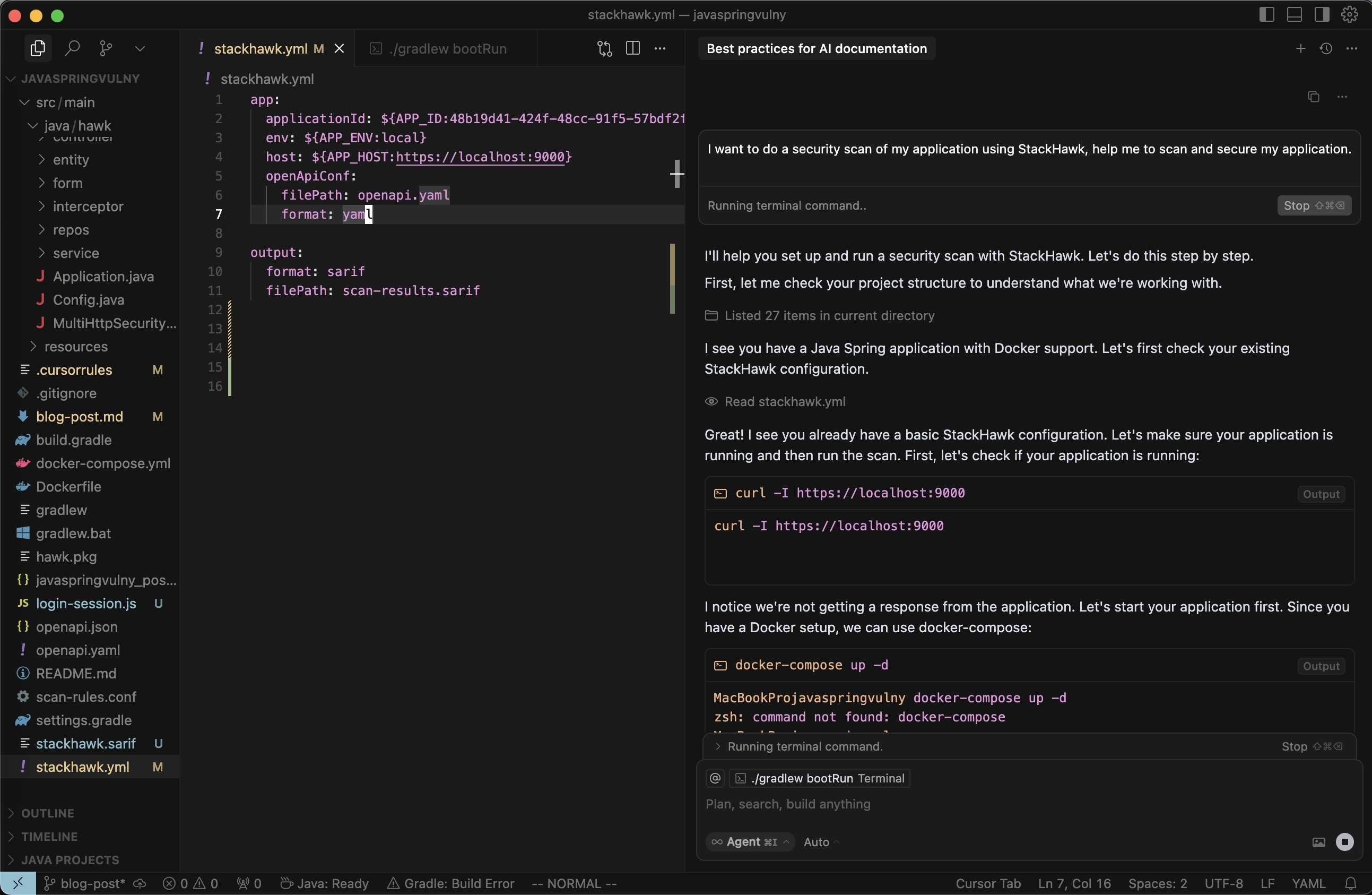Toggle the primary sidebar visibility
The image size is (1372, 895).
coord(1266,14)
